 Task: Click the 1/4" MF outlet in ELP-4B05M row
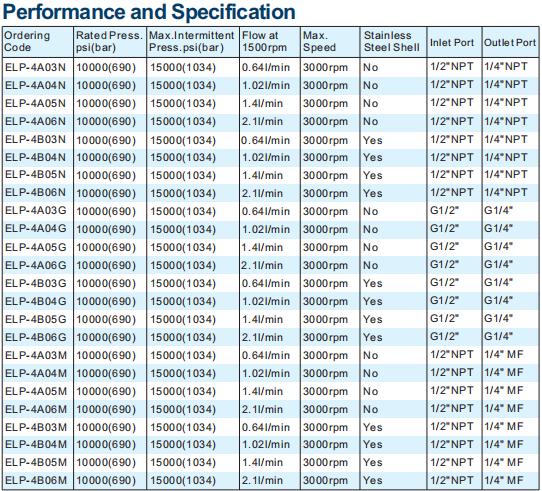[504, 462]
